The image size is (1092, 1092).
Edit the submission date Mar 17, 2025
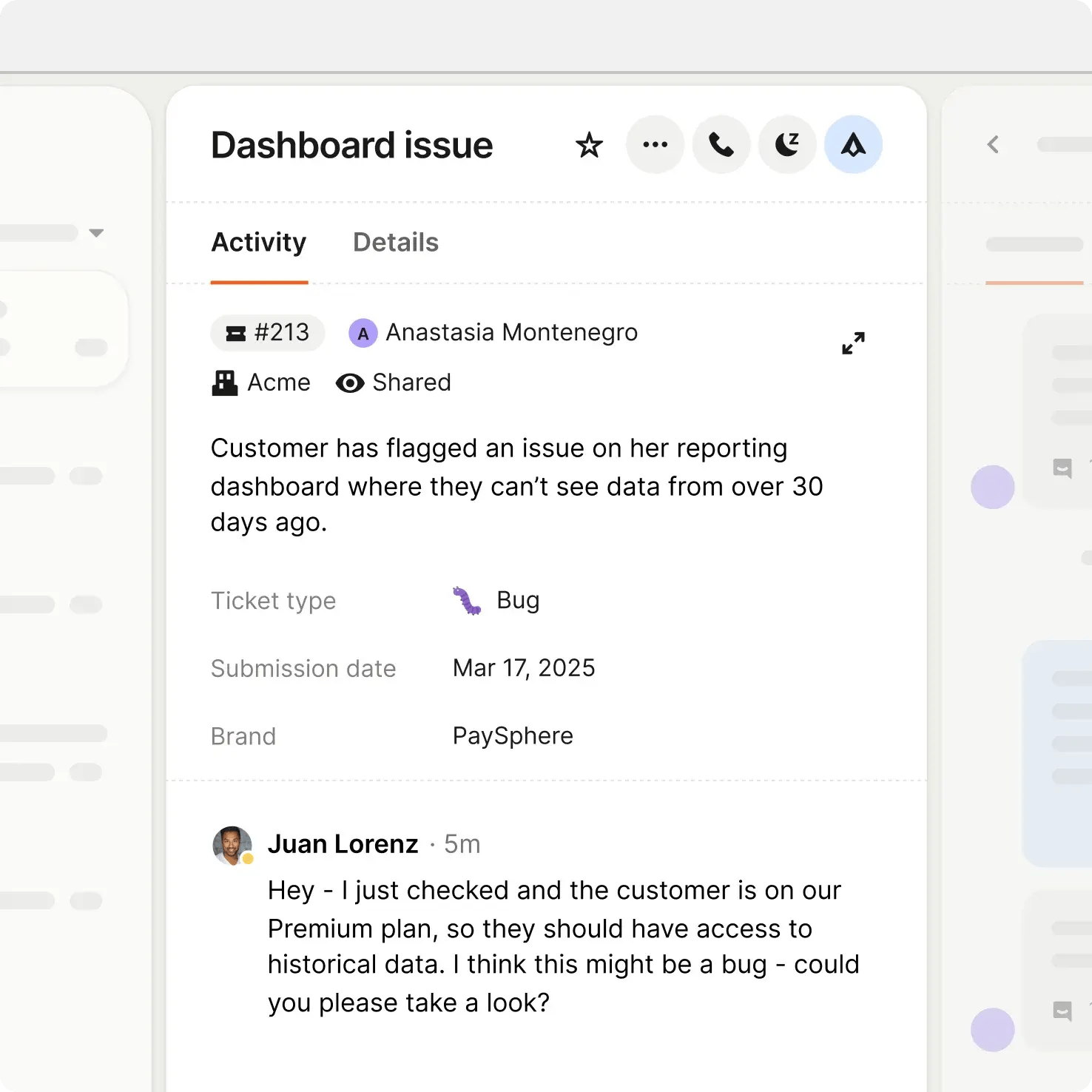(x=524, y=668)
